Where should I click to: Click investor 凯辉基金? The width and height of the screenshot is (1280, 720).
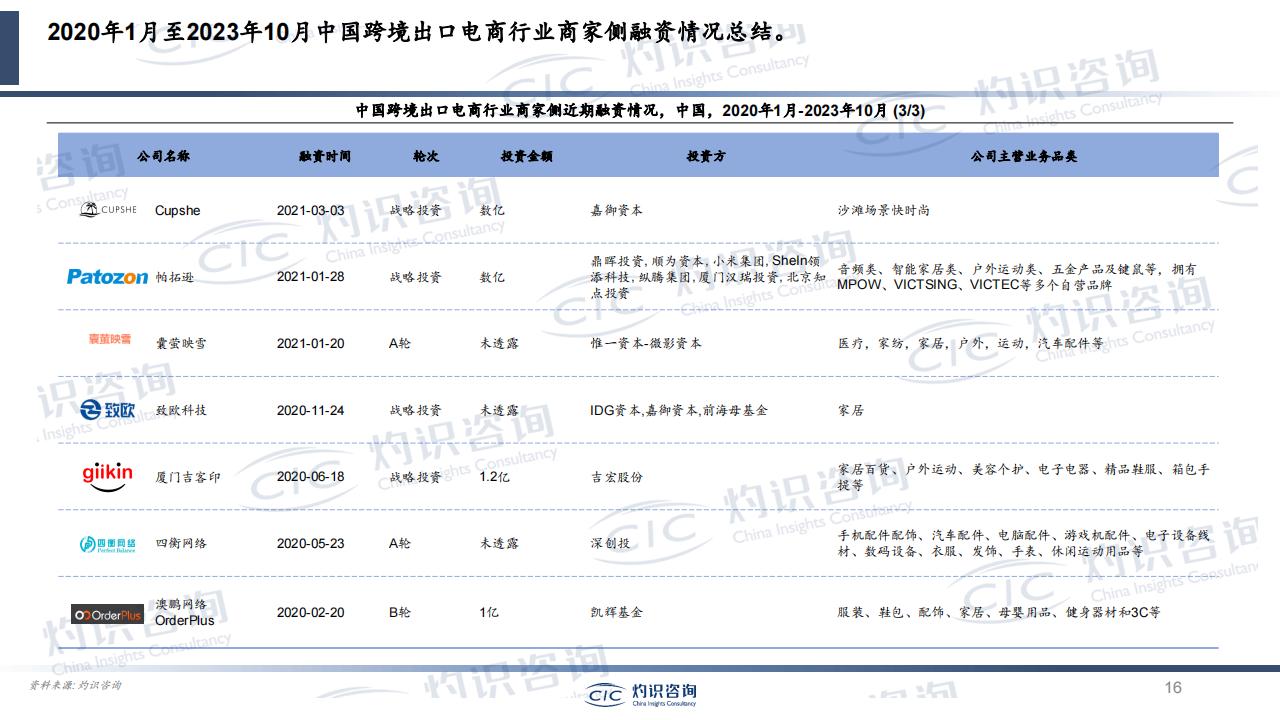[617, 612]
